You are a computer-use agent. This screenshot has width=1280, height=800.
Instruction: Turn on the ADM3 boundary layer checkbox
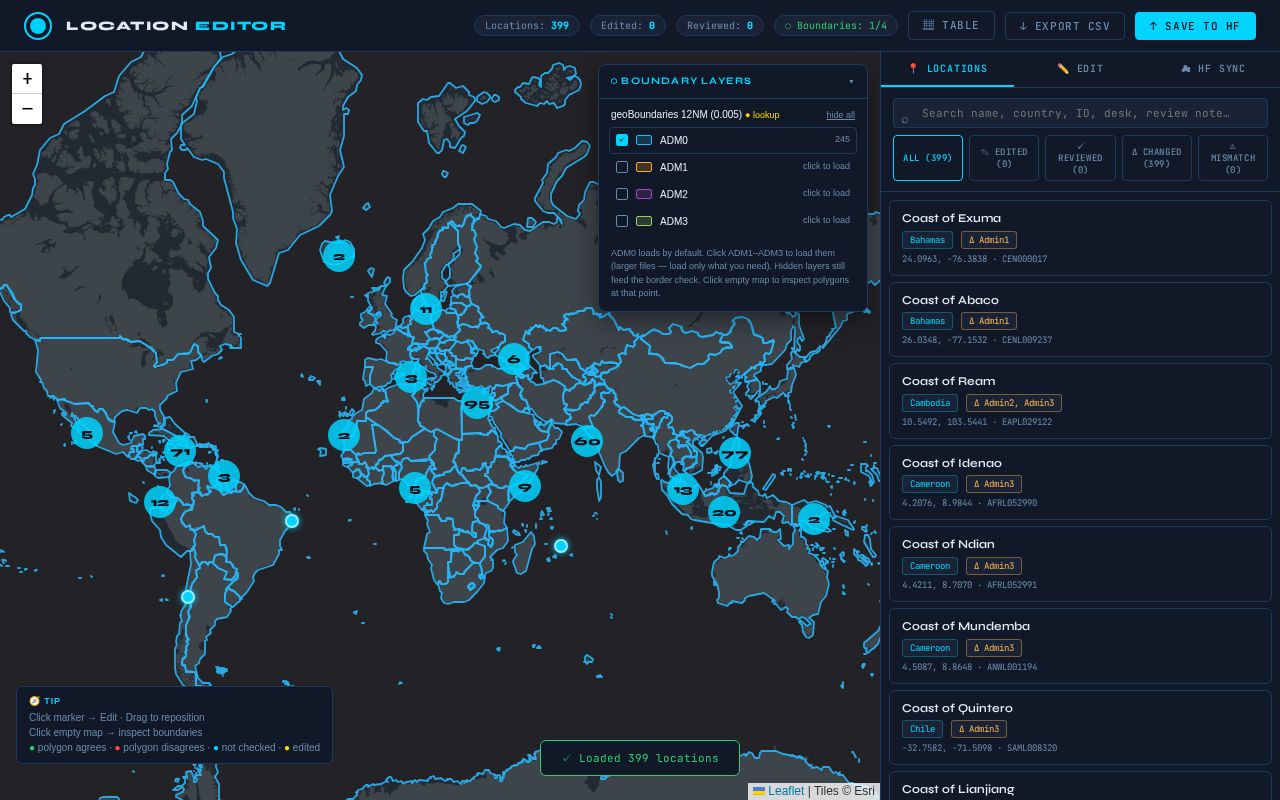pyautogui.click(x=622, y=221)
